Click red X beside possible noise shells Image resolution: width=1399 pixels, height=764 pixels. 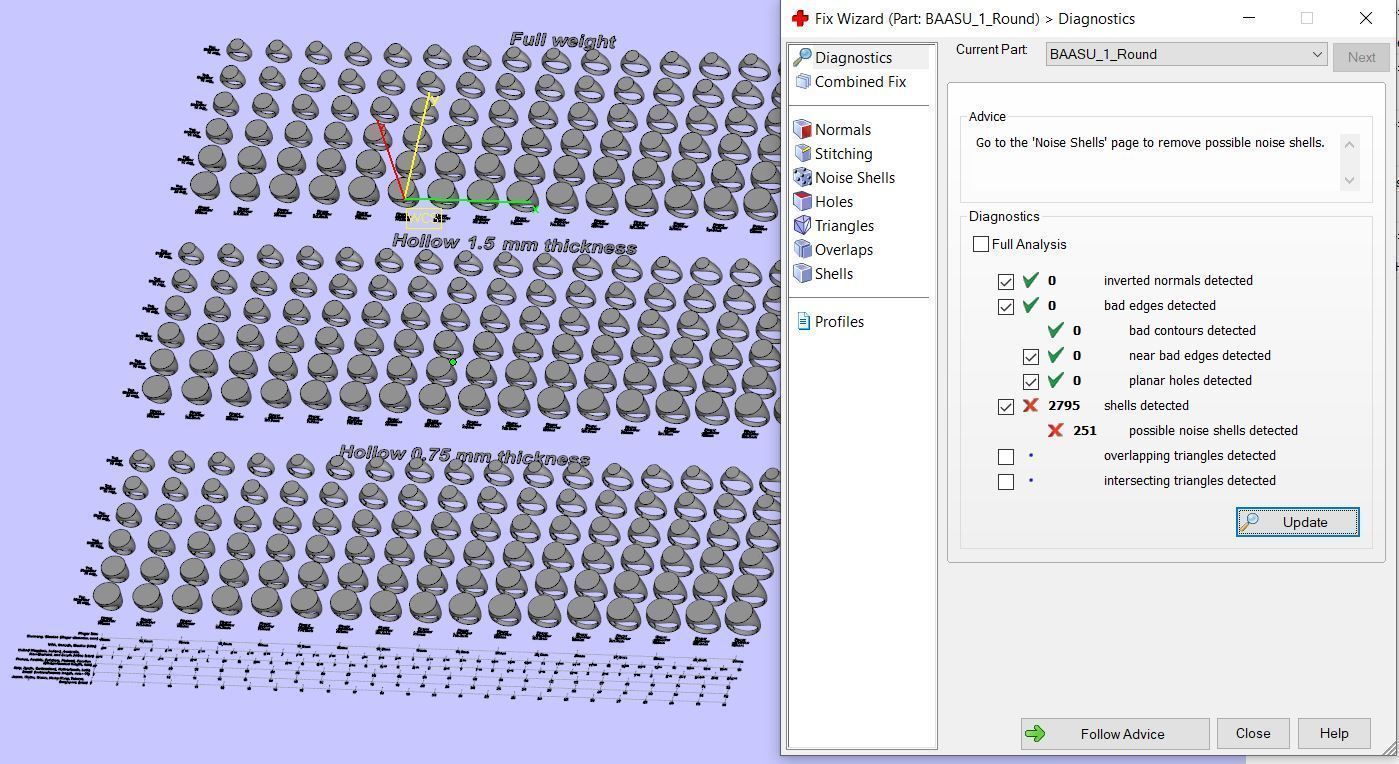coord(1055,431)
